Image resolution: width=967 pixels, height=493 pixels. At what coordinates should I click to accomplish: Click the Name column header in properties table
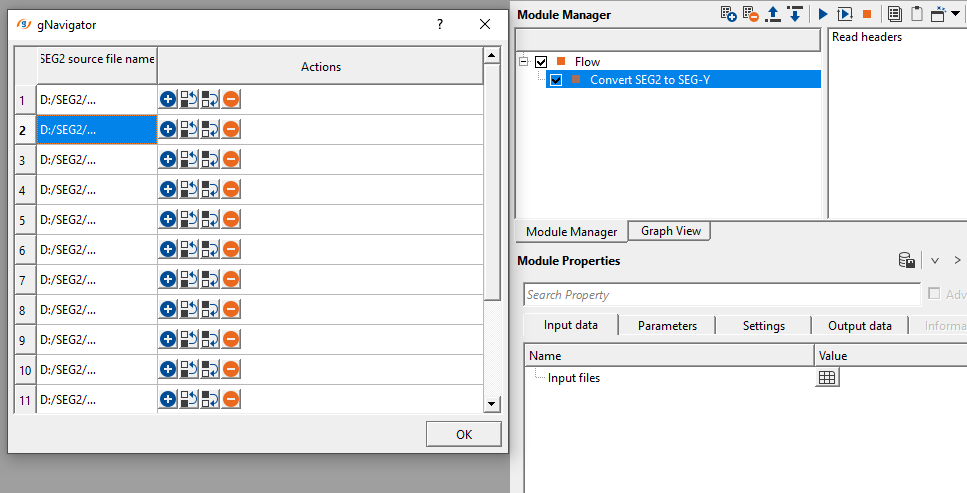point(669,355)
